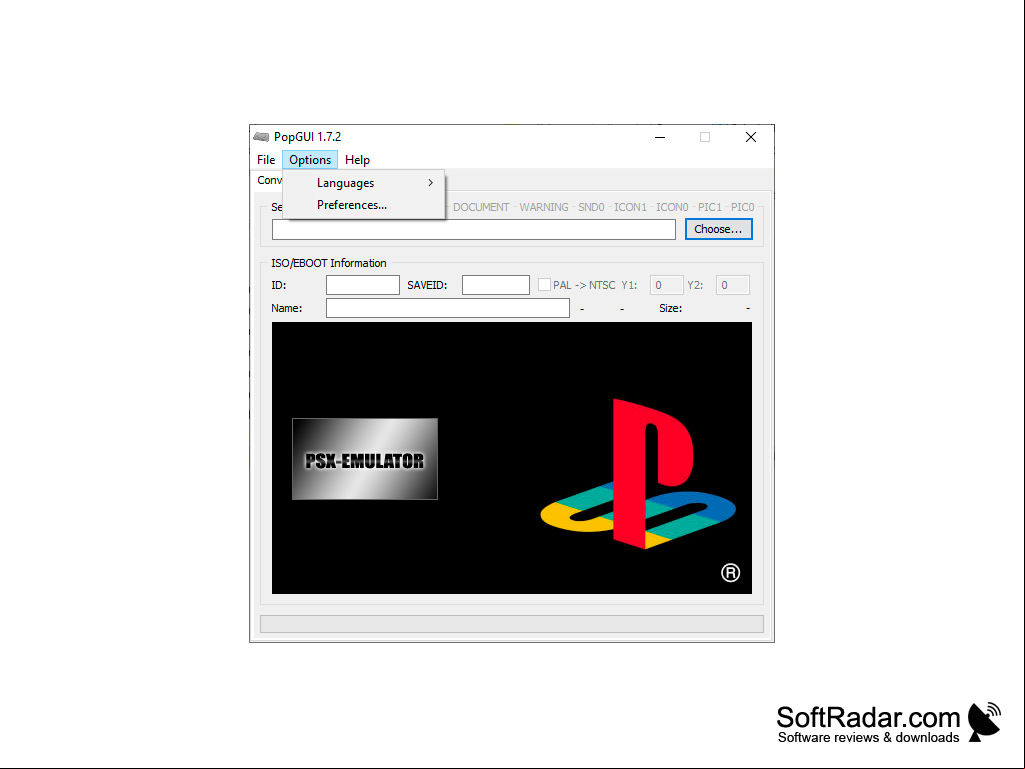This screenshot has height=769, width=1025.
Task: Select the WARNING label
Action: point(544,207)
